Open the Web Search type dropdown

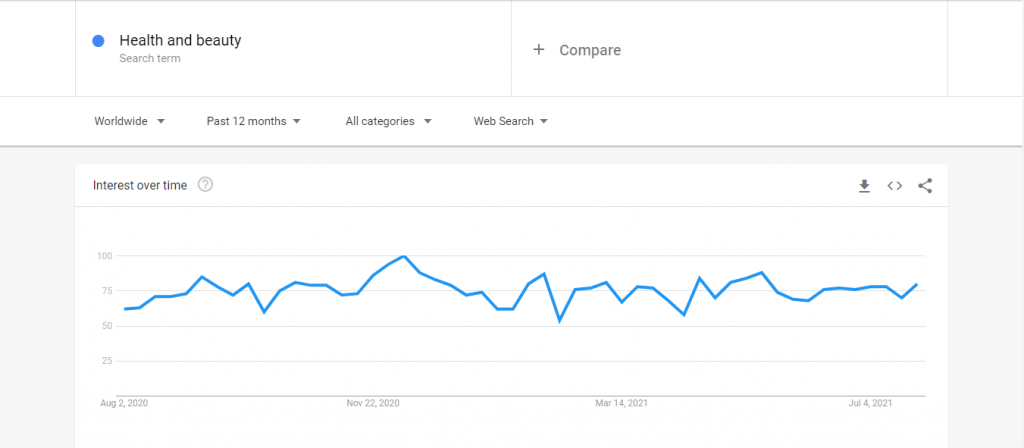pyautogui.click(x=511, y=121)
